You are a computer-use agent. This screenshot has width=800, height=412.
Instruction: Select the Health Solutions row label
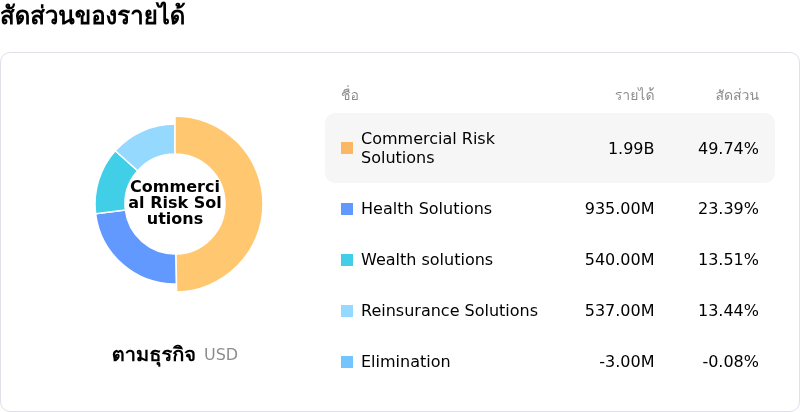click(x=426, y=209)
